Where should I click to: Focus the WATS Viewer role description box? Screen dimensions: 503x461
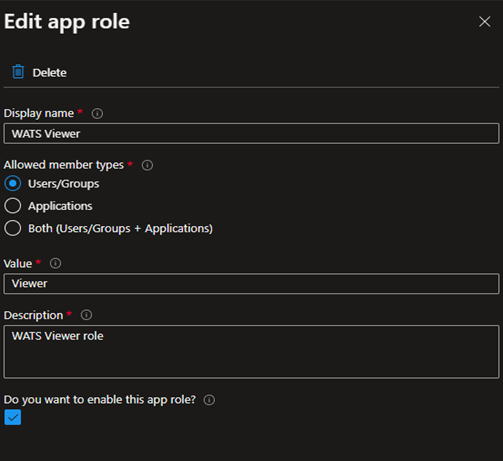click(x=251, y=352)
